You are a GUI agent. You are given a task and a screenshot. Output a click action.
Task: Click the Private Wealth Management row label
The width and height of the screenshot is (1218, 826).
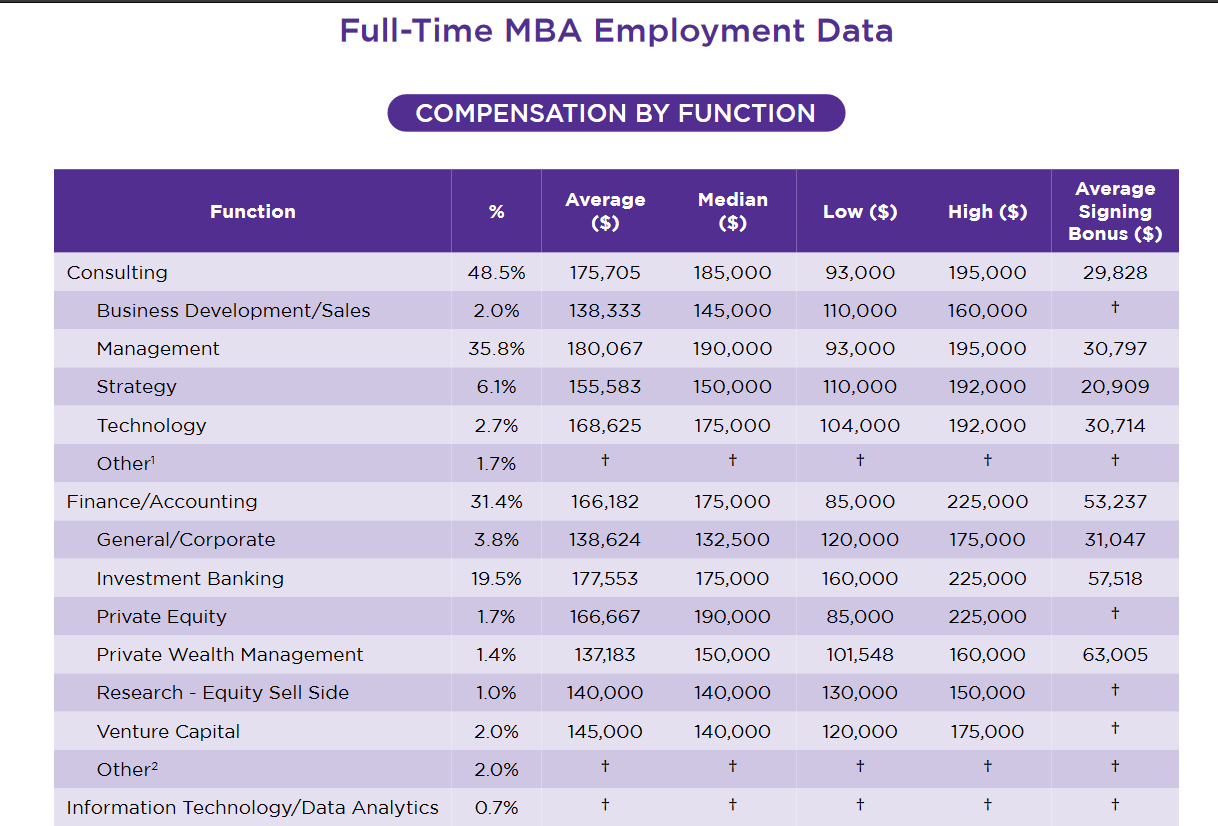tap(230, 655)
